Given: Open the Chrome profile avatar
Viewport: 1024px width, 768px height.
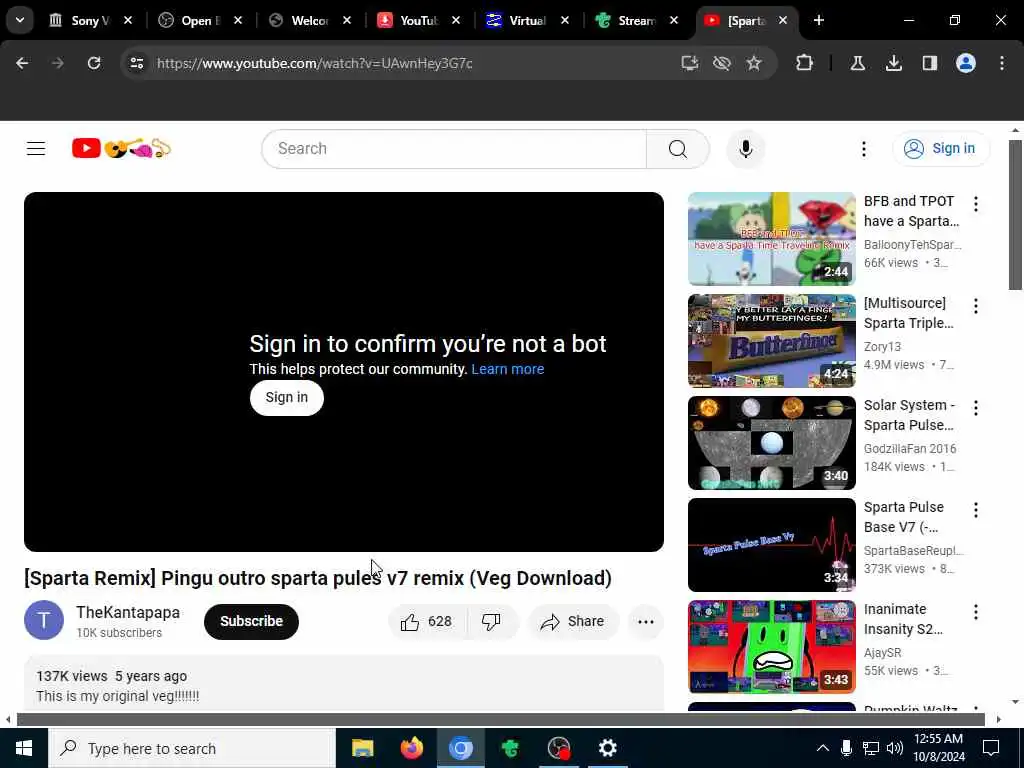Looking at the screenshot, I should click(966, 63).
